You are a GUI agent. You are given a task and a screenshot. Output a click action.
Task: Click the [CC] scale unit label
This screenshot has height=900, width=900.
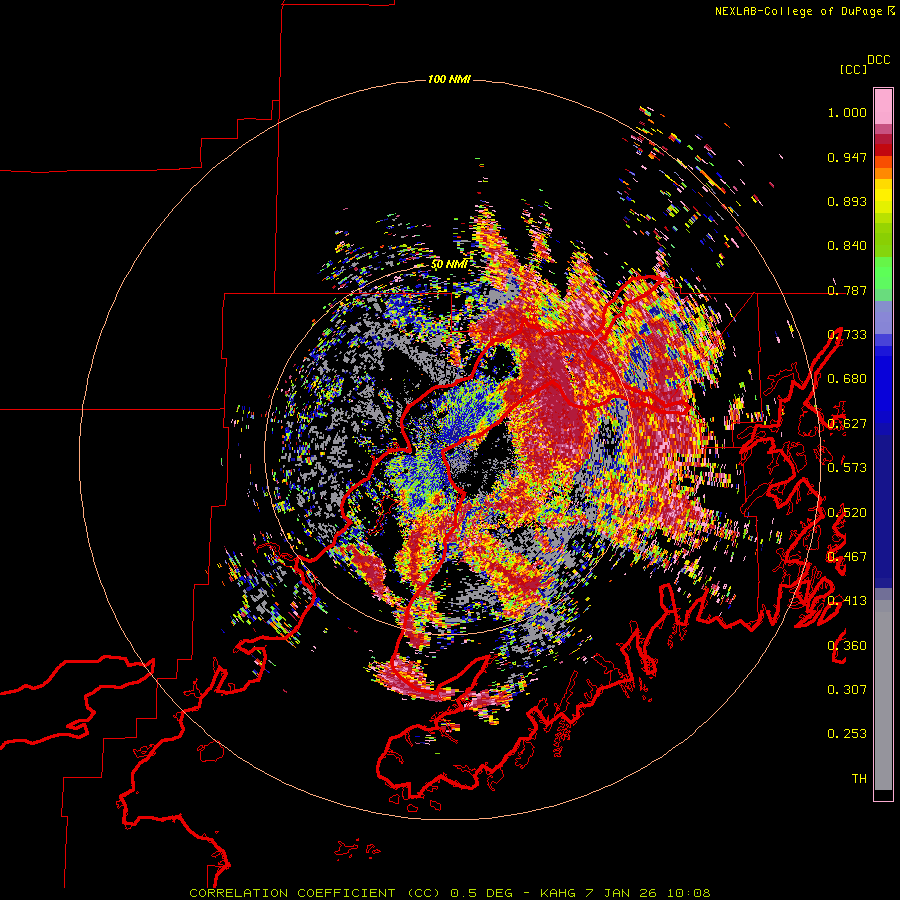click(853, 69)
